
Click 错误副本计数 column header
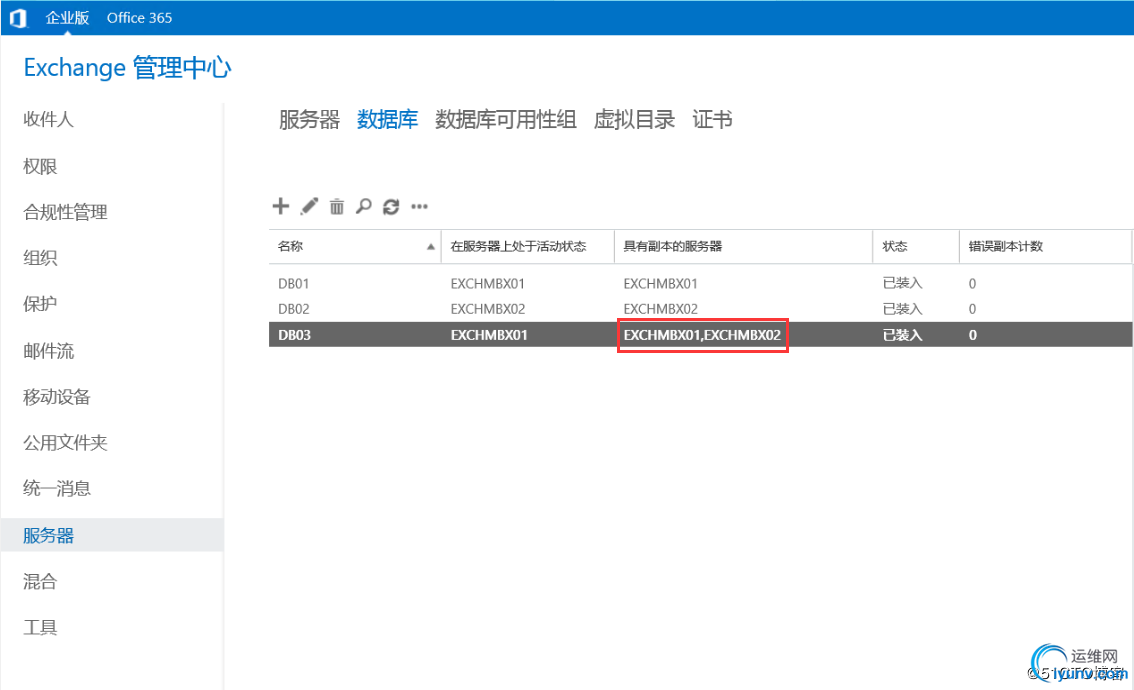(1005, 247)
